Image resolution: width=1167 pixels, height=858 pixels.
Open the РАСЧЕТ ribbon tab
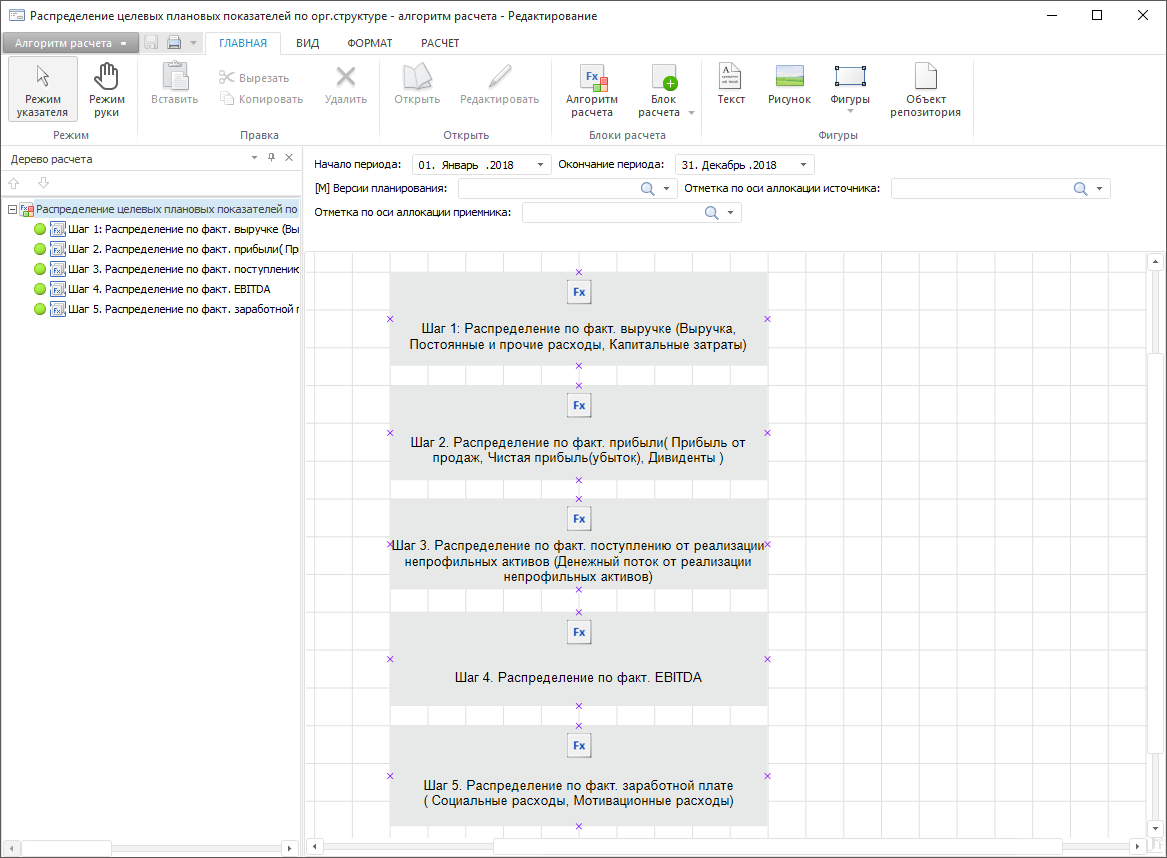click(440, 43)
